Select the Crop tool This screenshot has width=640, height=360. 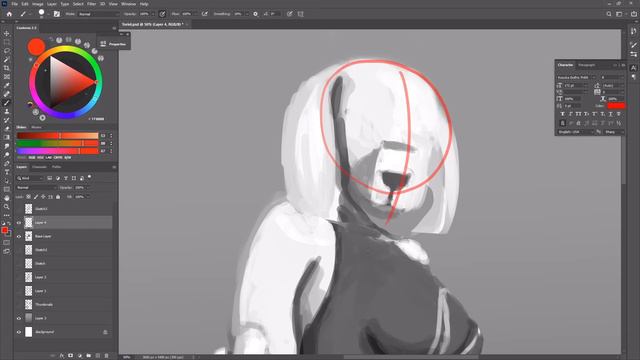(7, 68)
